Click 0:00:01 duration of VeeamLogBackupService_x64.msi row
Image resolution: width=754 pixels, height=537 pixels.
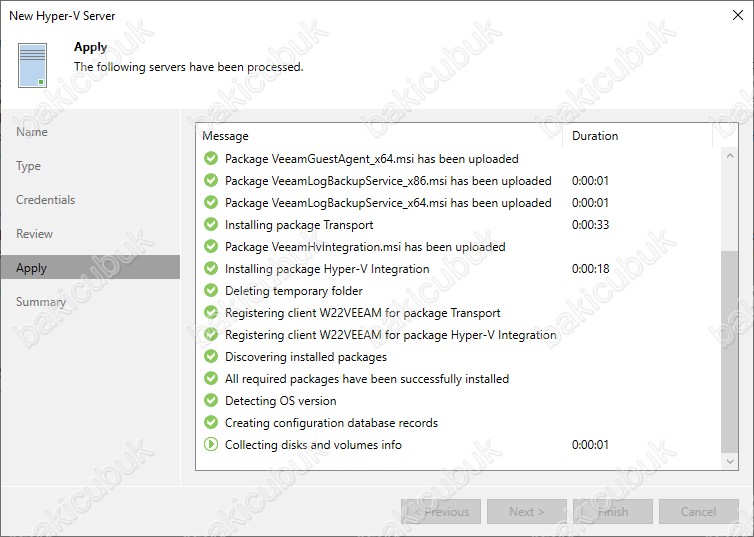[591, 203]
